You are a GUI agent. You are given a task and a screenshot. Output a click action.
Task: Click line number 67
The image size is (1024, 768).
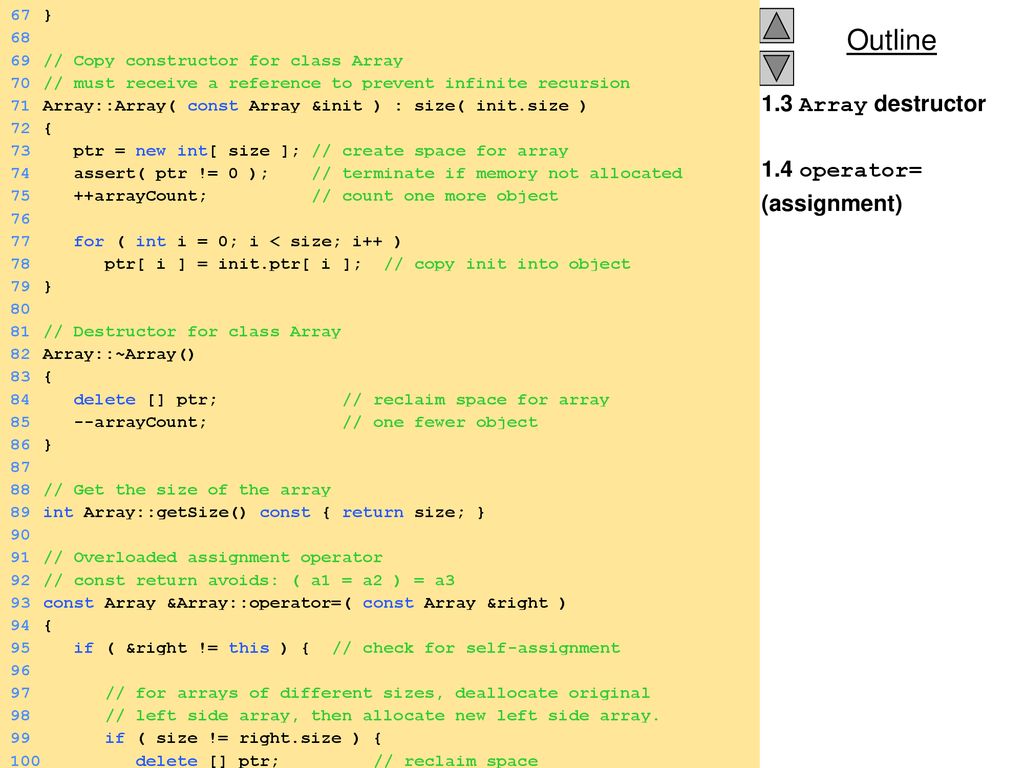click(x=20, y=15)
